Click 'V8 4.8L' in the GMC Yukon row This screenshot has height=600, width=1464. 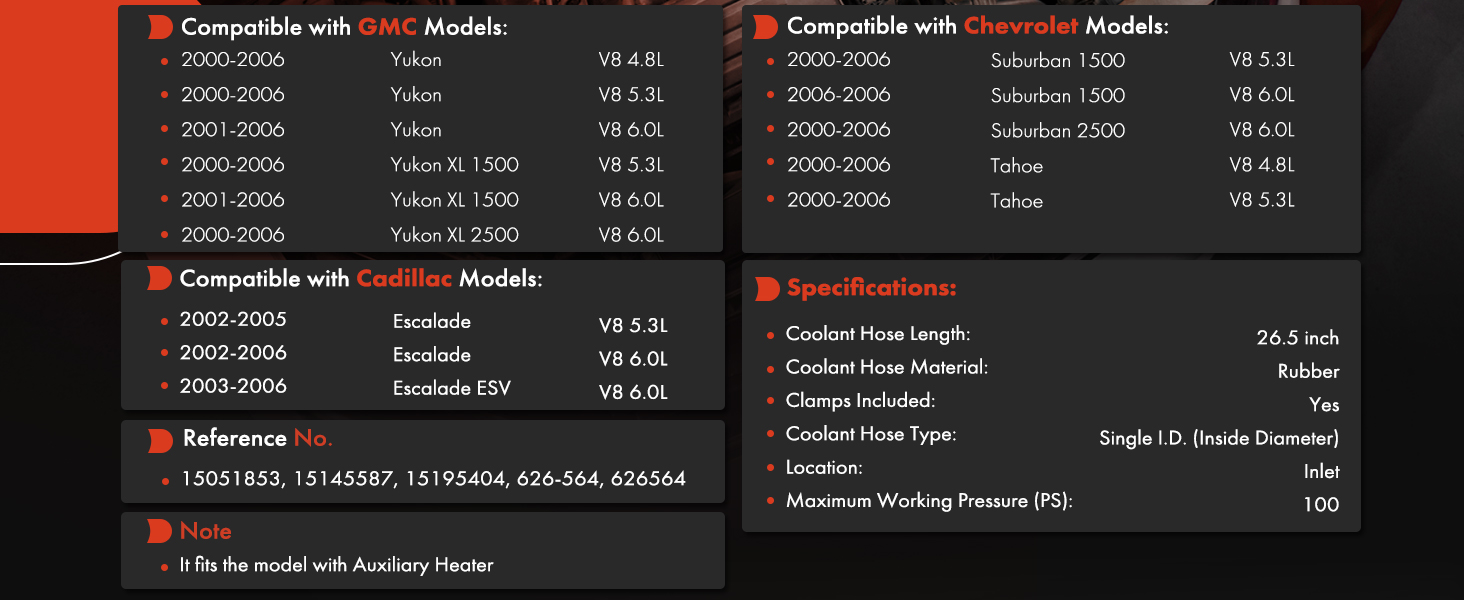(x=631, y=60)
